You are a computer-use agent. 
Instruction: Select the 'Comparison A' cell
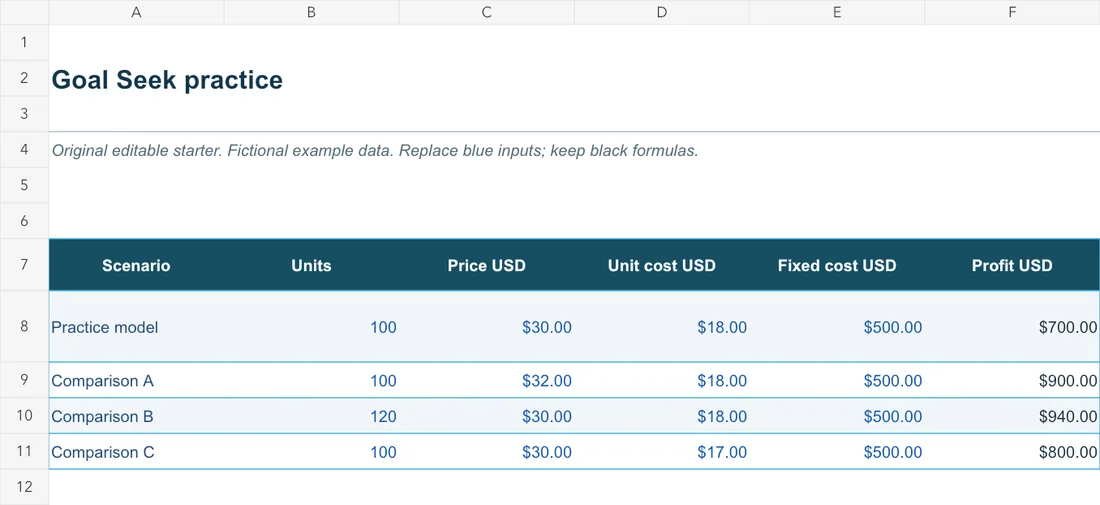[136, 381]
